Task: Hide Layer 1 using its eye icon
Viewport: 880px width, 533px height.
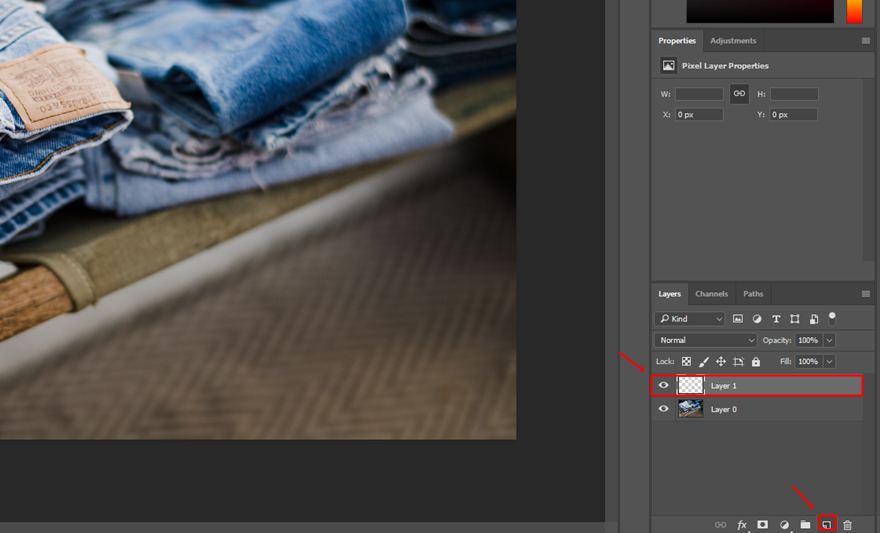Action: coord(663,385)
